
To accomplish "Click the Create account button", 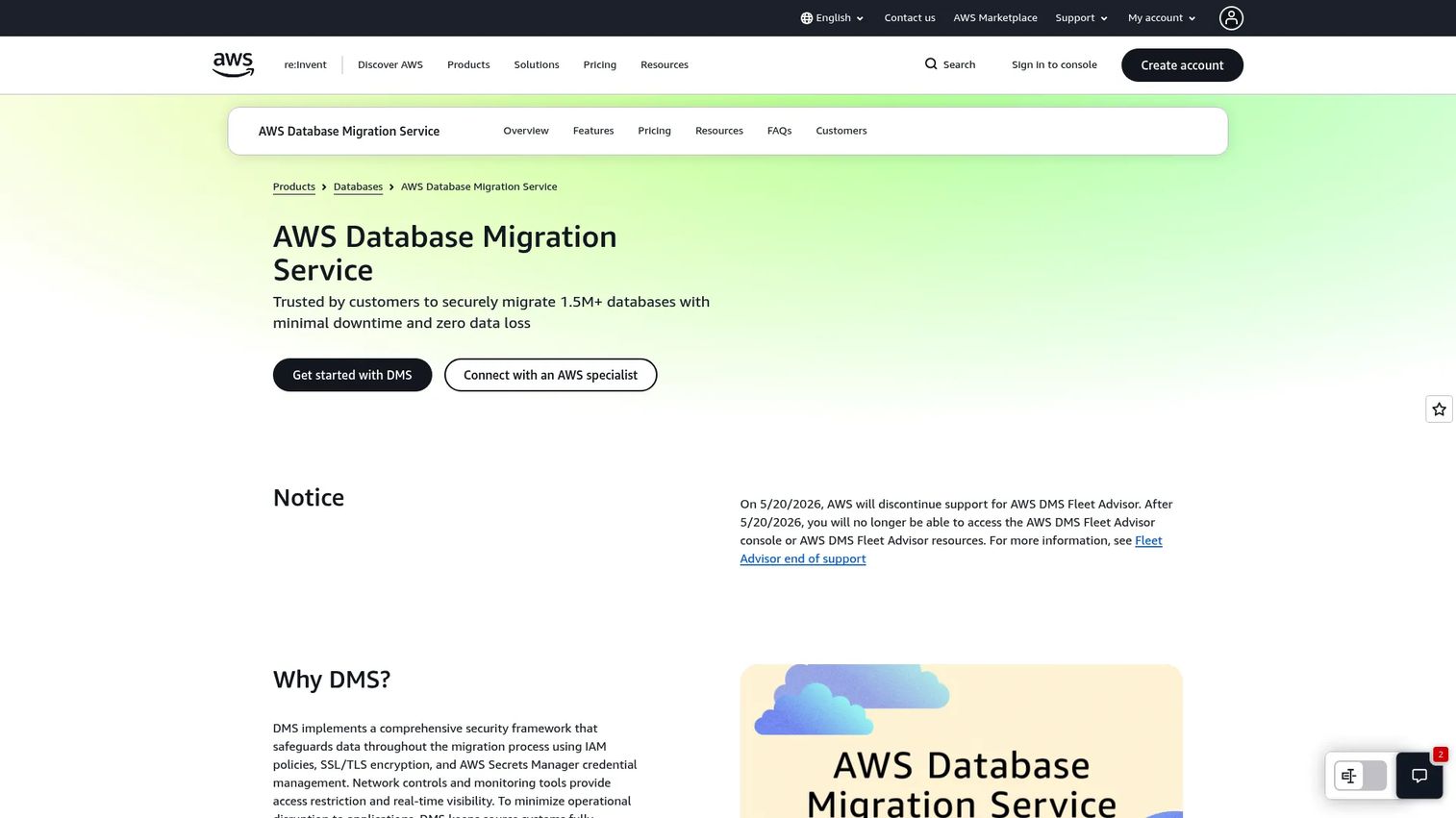I will tap(1182, 65).
